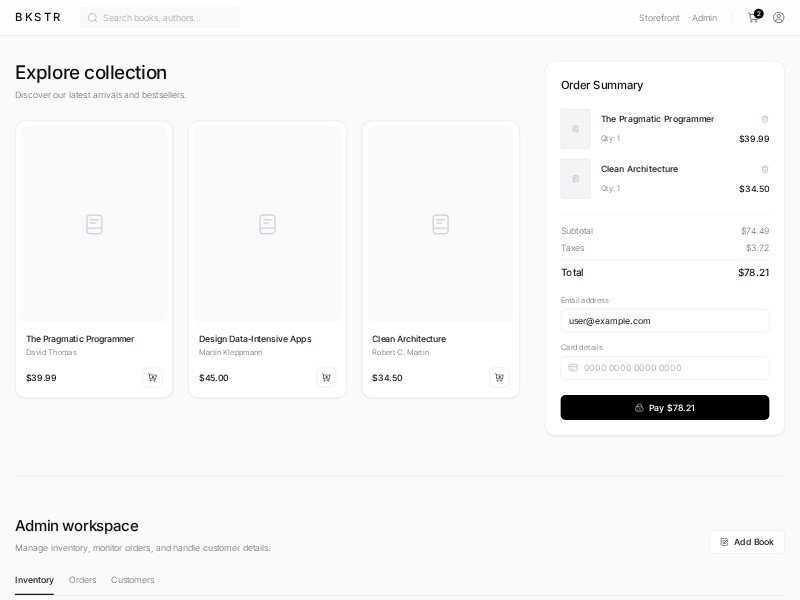Remove The Pragmatic Programmer from order

point(765,119)
